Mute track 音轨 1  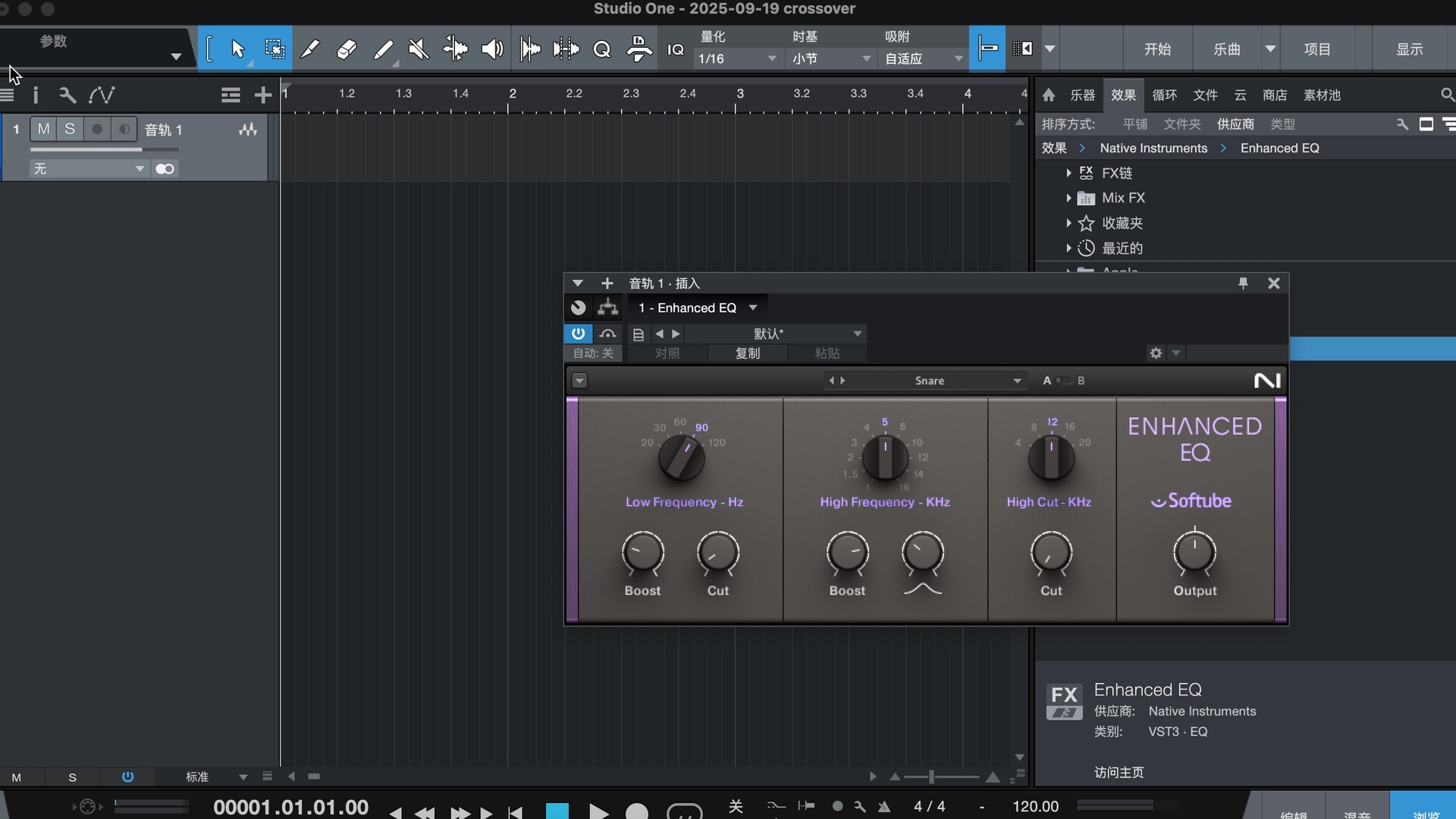pyautogui.click(x=44, y=129)
